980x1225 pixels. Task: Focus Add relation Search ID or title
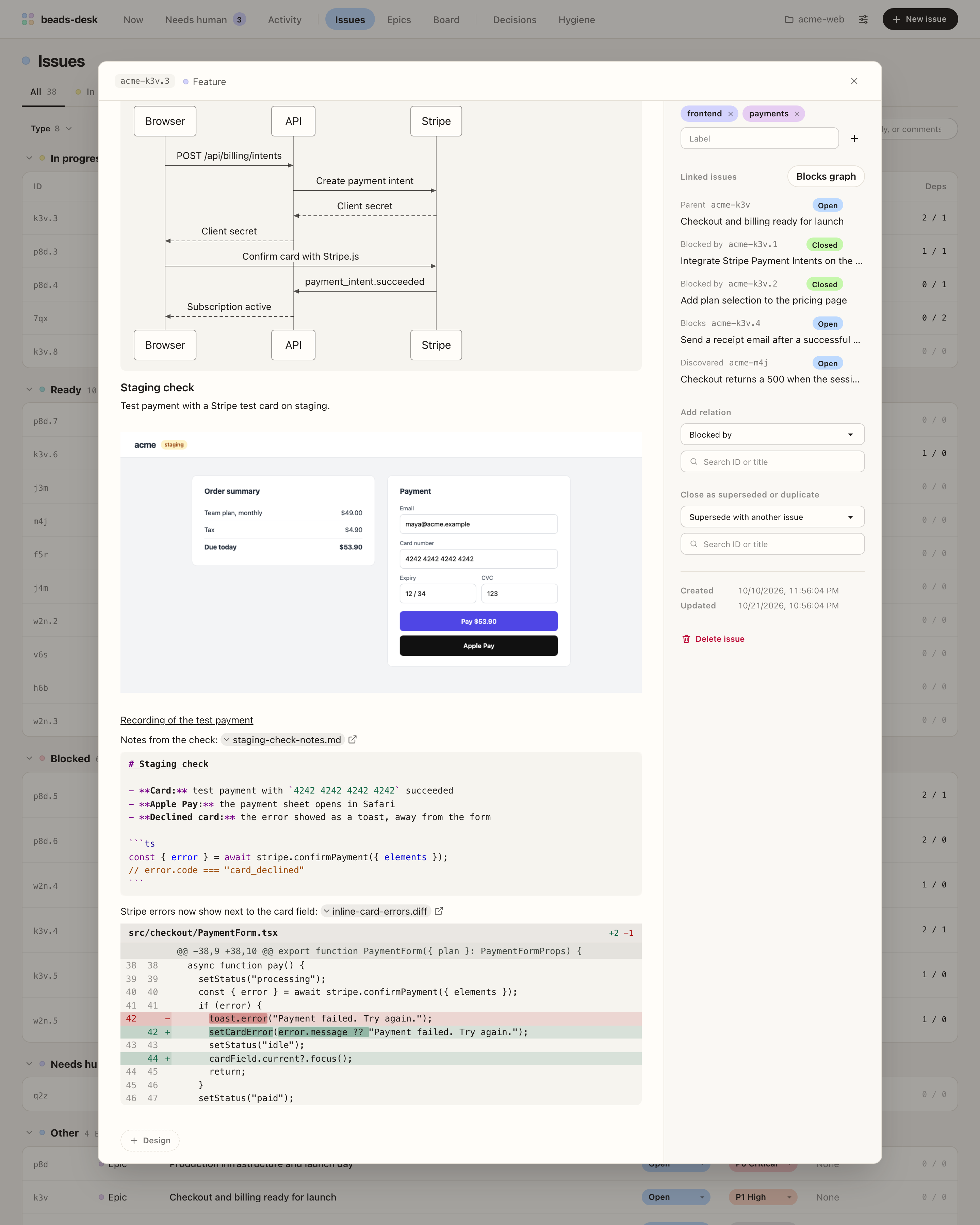click(772, 461)
